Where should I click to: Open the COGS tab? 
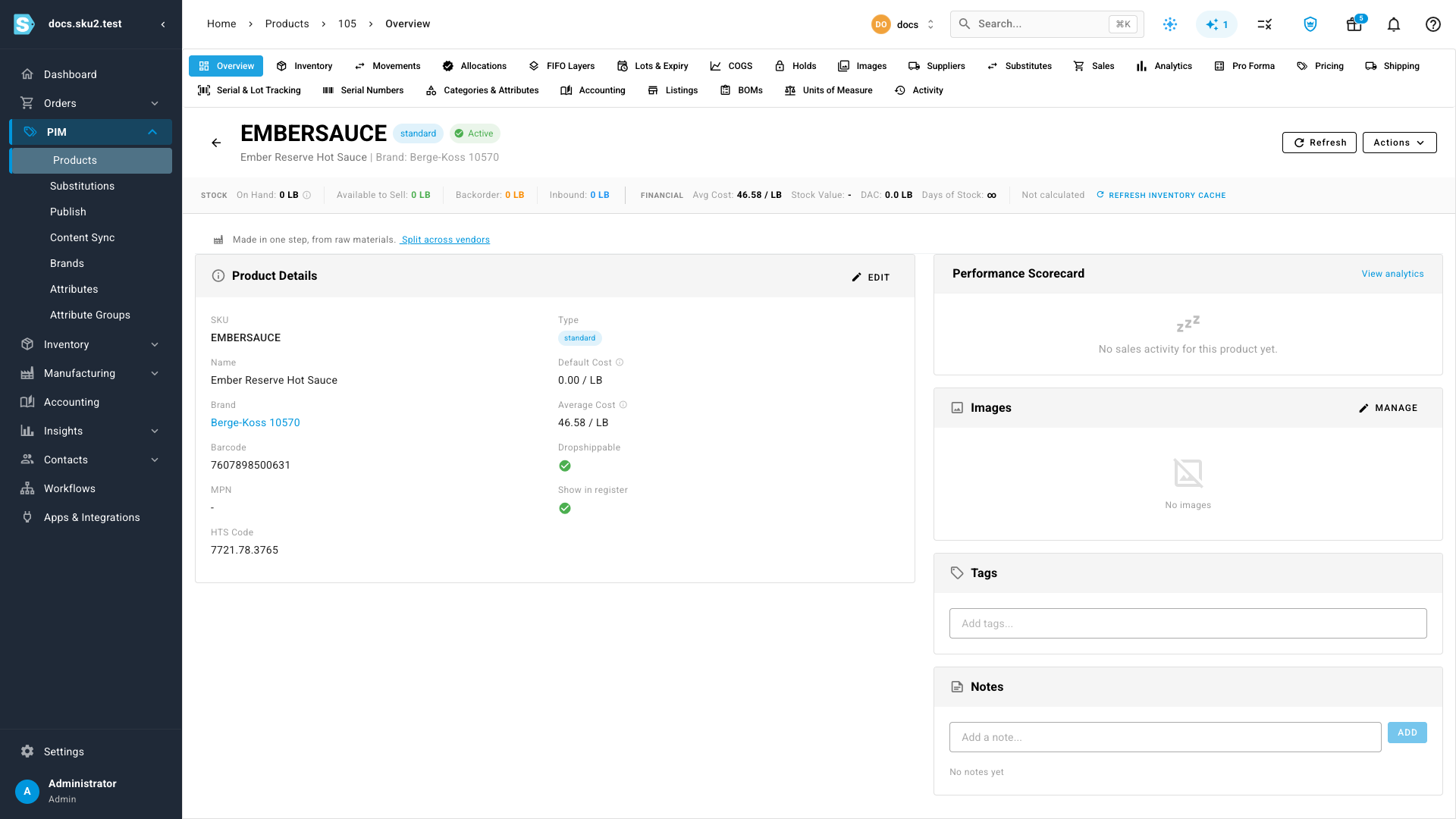click(x=732, y=66)
